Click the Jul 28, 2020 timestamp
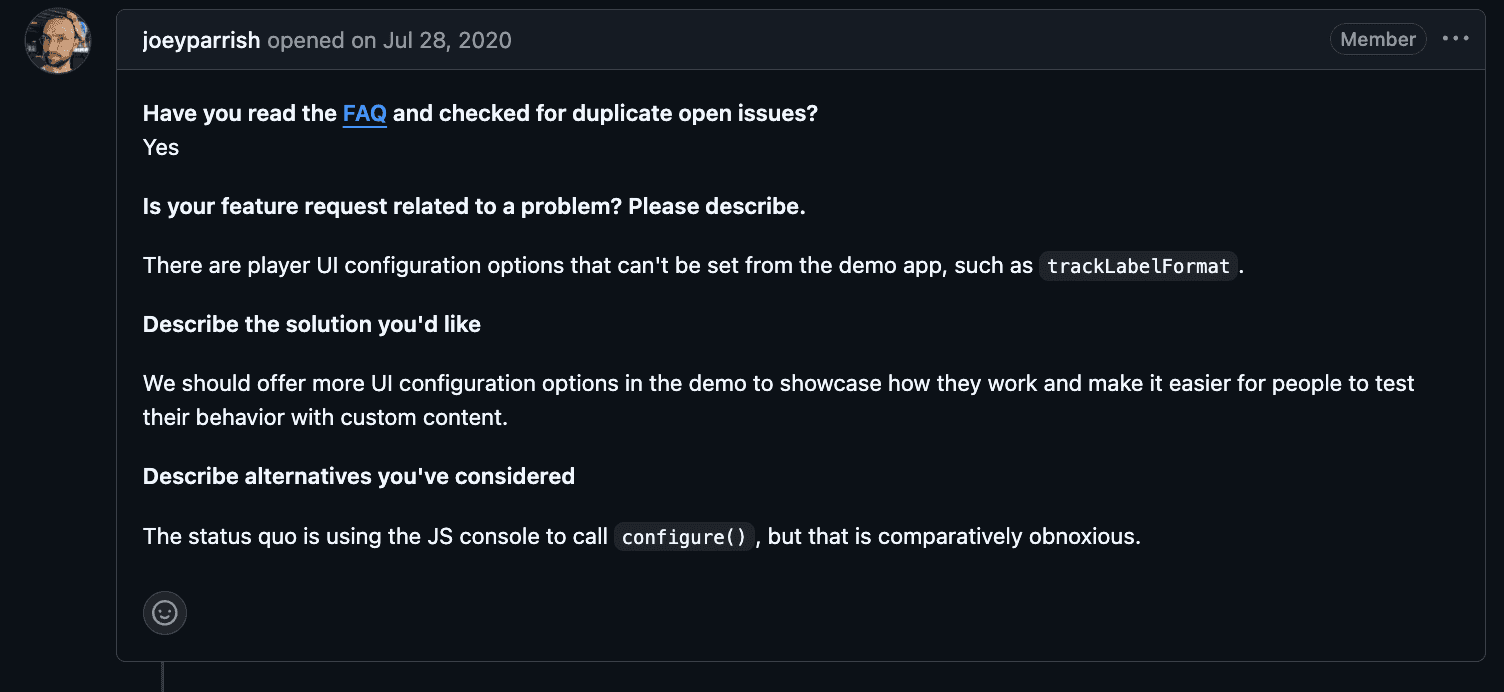Viewport: 1504px width, 692px height. point(446,40)
